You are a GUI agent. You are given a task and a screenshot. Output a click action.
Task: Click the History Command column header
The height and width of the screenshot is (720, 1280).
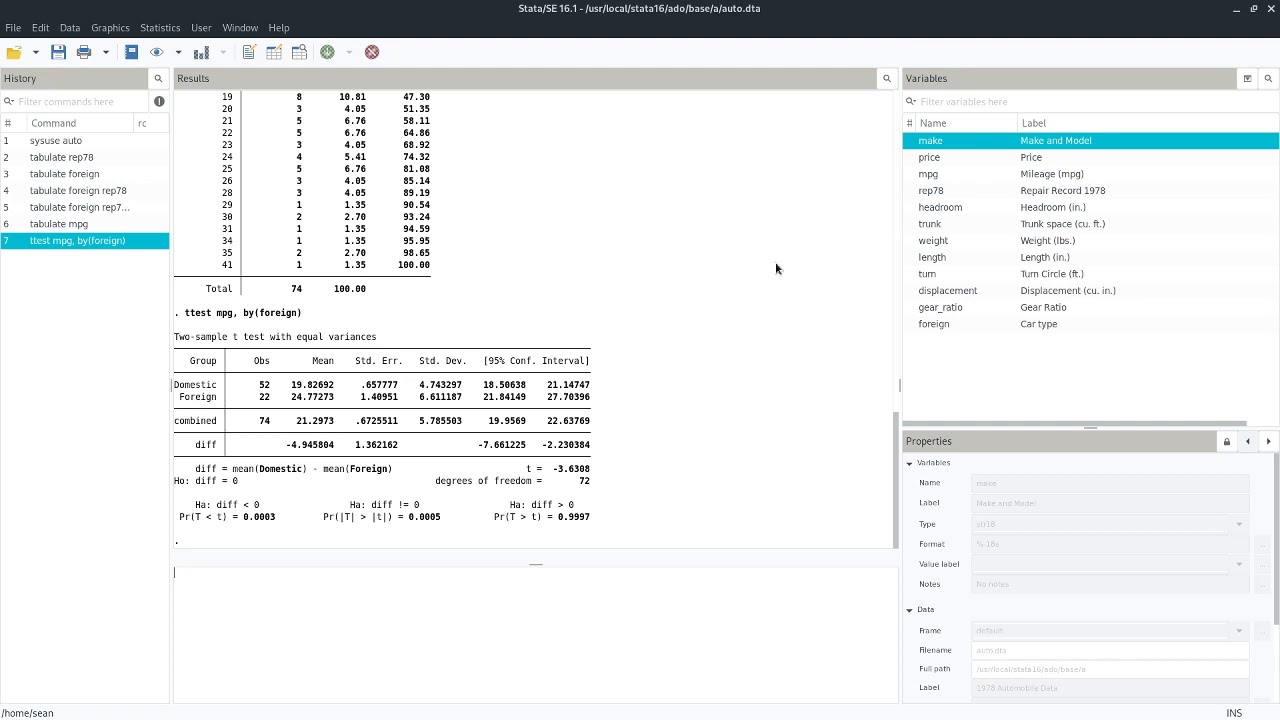pos(81,123)
